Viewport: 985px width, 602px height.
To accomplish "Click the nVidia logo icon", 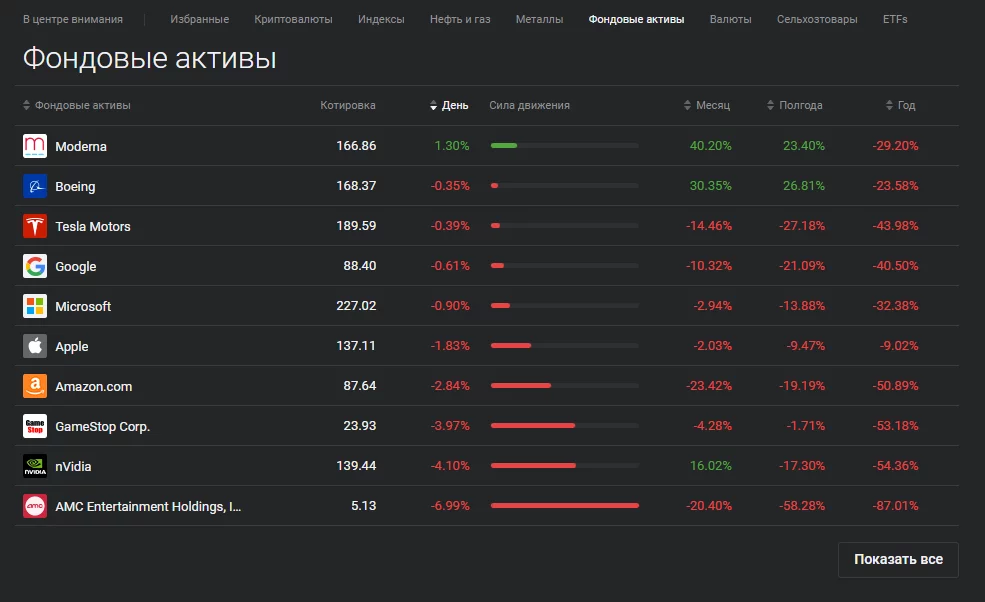I will pos(35,466).
